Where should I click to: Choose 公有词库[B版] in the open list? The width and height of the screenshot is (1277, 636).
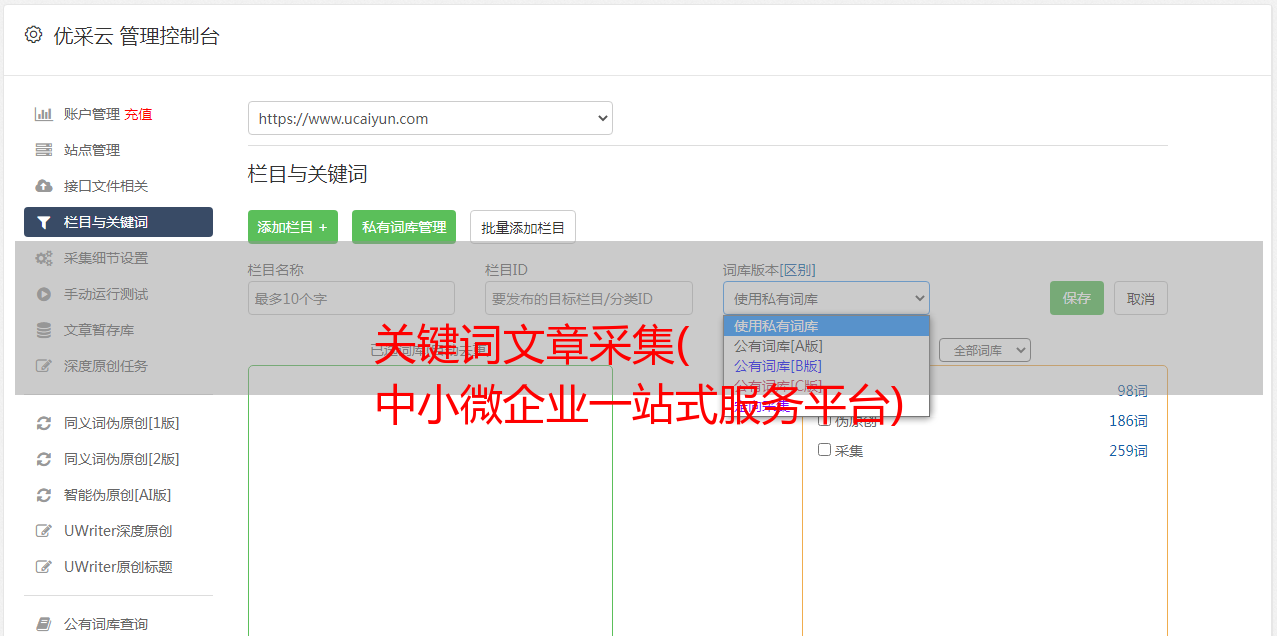click(826, 366)
